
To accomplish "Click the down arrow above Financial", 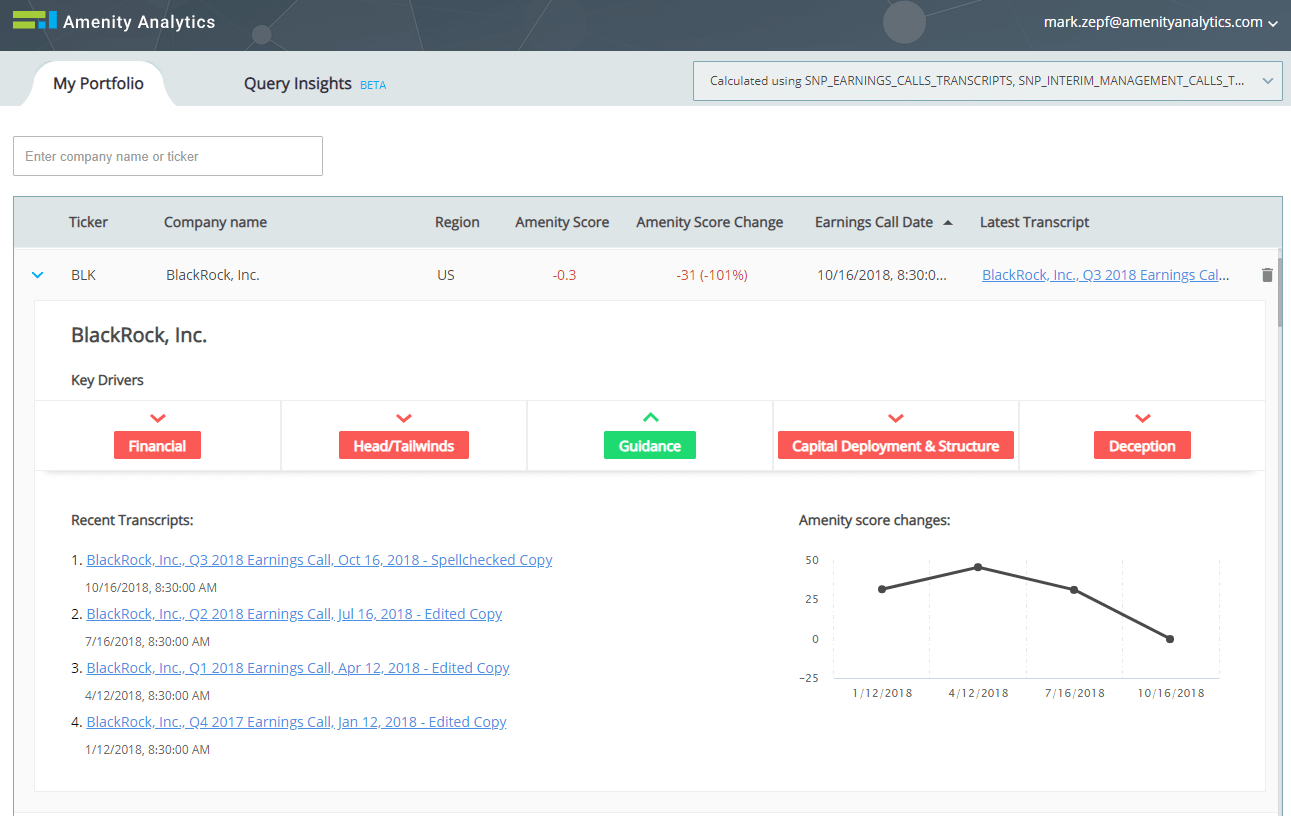I will click(157, 418).
